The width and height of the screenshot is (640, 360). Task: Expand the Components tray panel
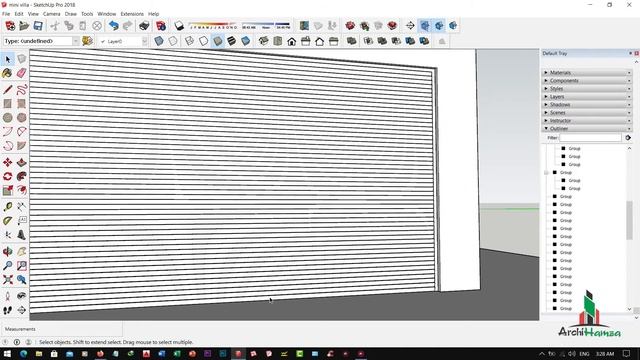pos(587,81)
